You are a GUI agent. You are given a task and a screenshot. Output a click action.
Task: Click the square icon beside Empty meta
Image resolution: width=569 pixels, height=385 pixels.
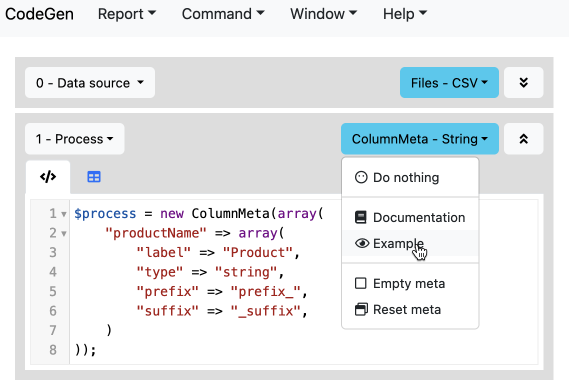tap(360, 283)
